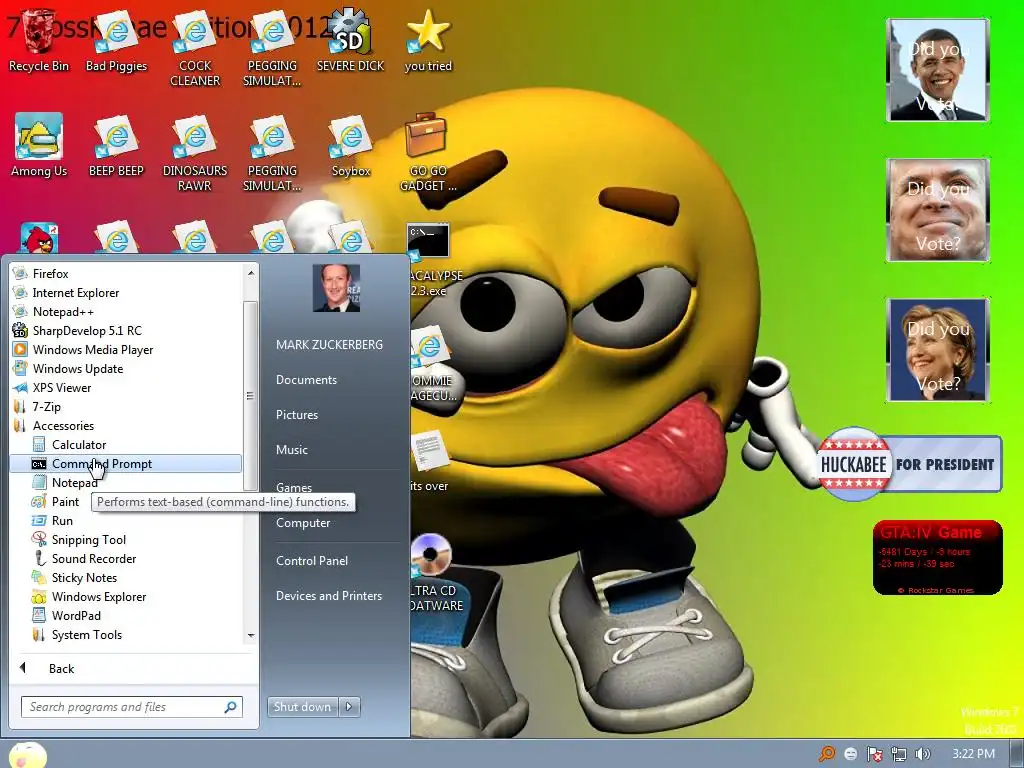Open the Action Center flag icon
Viewport: 1024px width, 768px height.
tap(874, 754)
